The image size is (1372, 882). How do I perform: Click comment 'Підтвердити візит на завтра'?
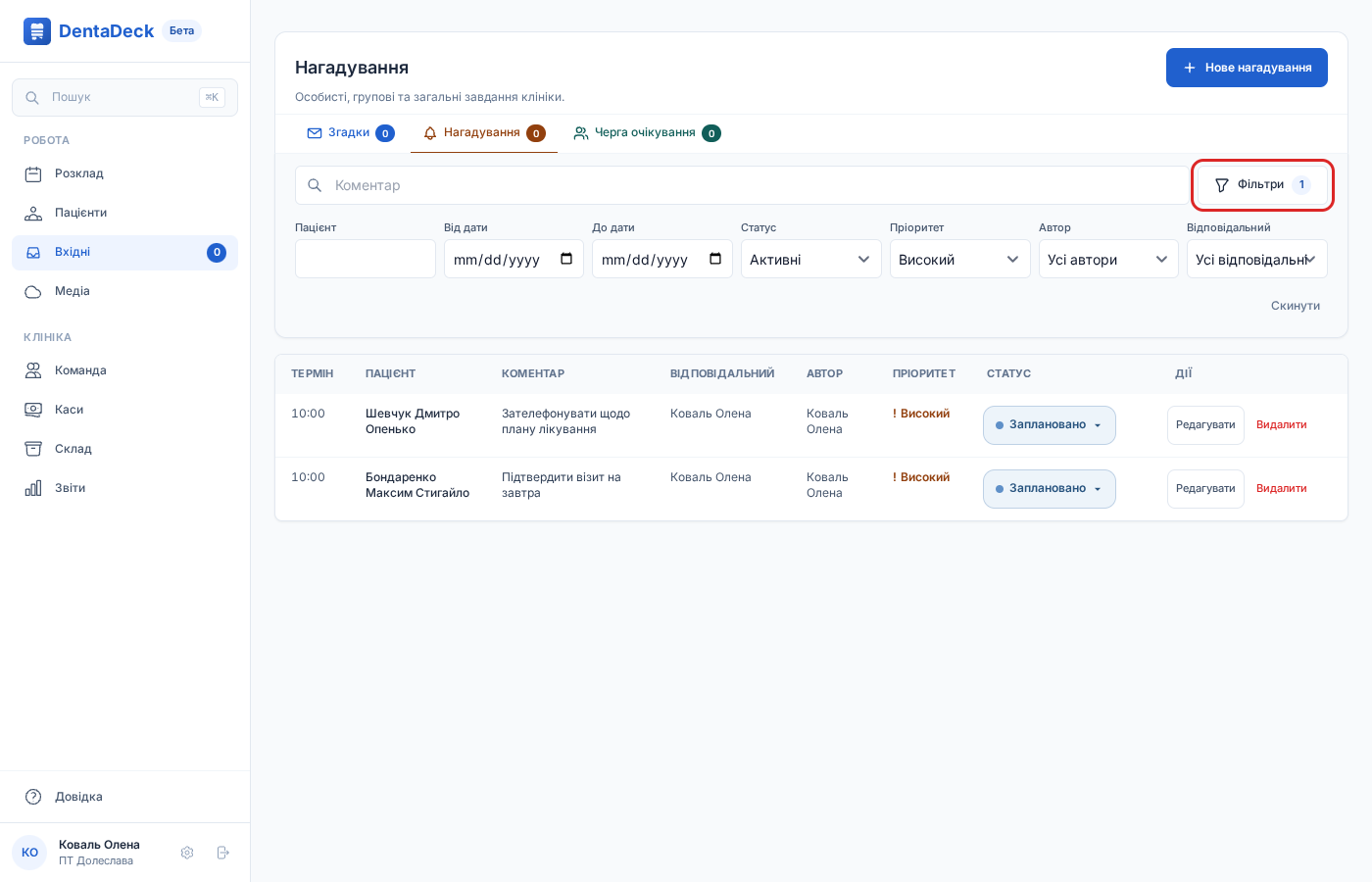tap(562, 485)
